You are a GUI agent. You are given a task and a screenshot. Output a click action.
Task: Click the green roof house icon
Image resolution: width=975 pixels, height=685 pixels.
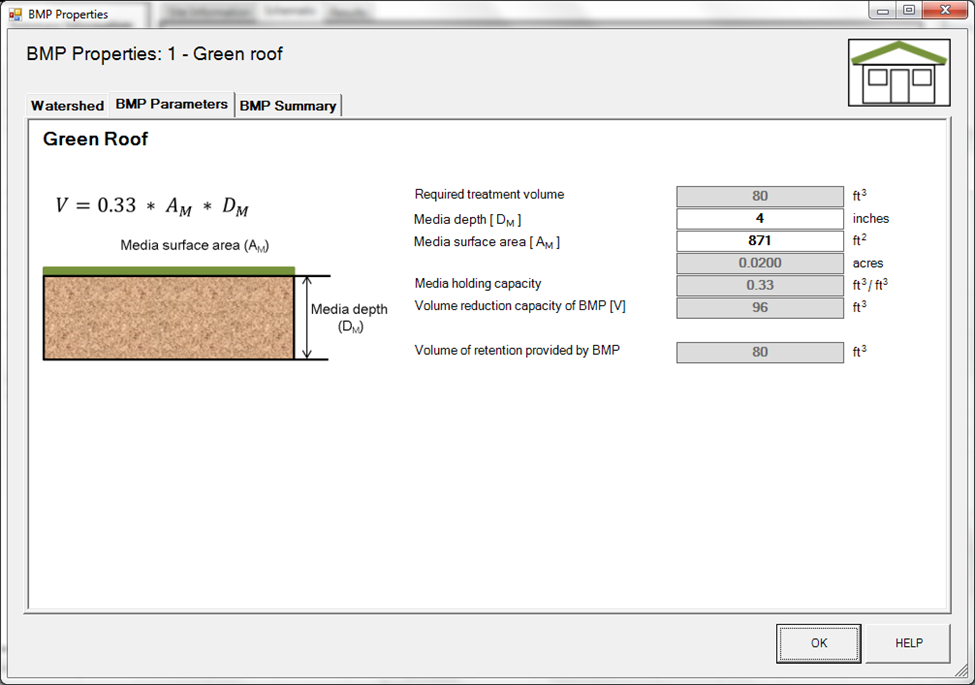898,72
